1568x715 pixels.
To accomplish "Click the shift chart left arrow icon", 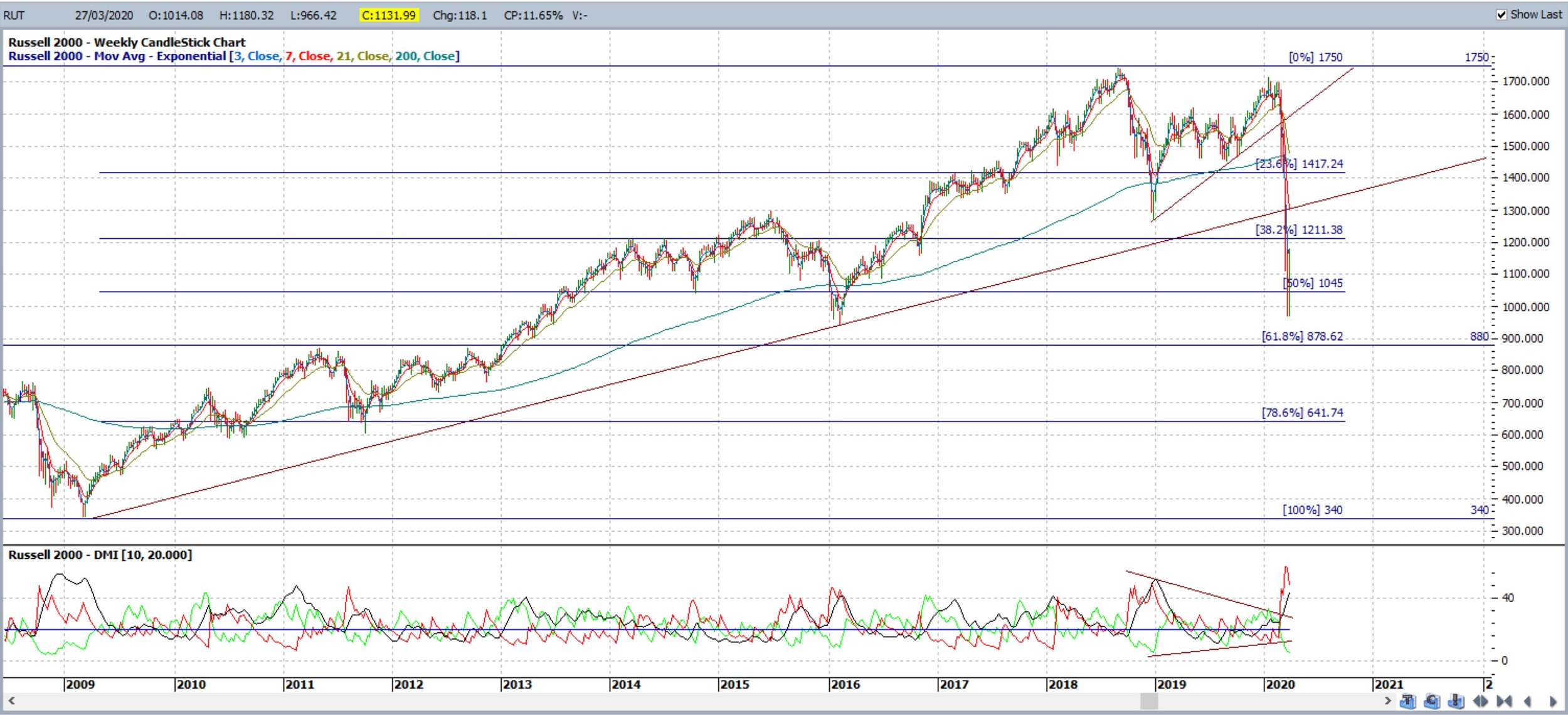I will click(x=1528, y=701).
